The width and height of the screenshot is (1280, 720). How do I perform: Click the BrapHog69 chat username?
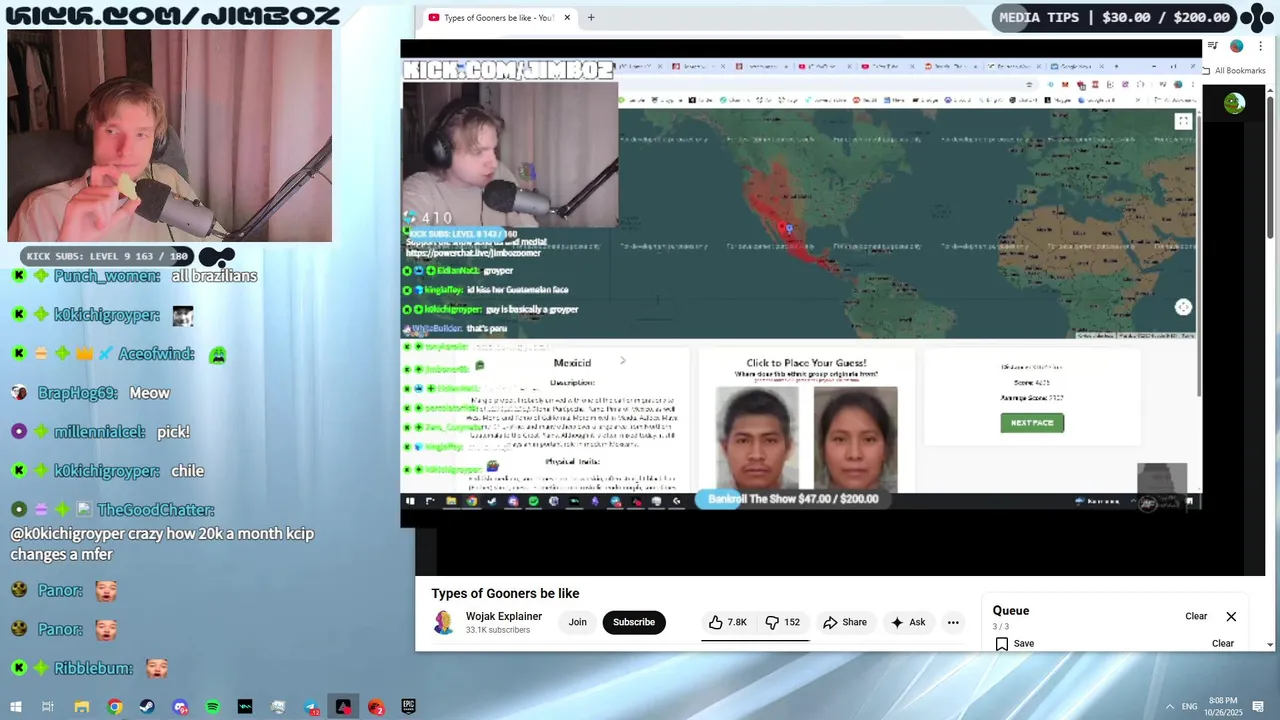click(x=78, y=393)
